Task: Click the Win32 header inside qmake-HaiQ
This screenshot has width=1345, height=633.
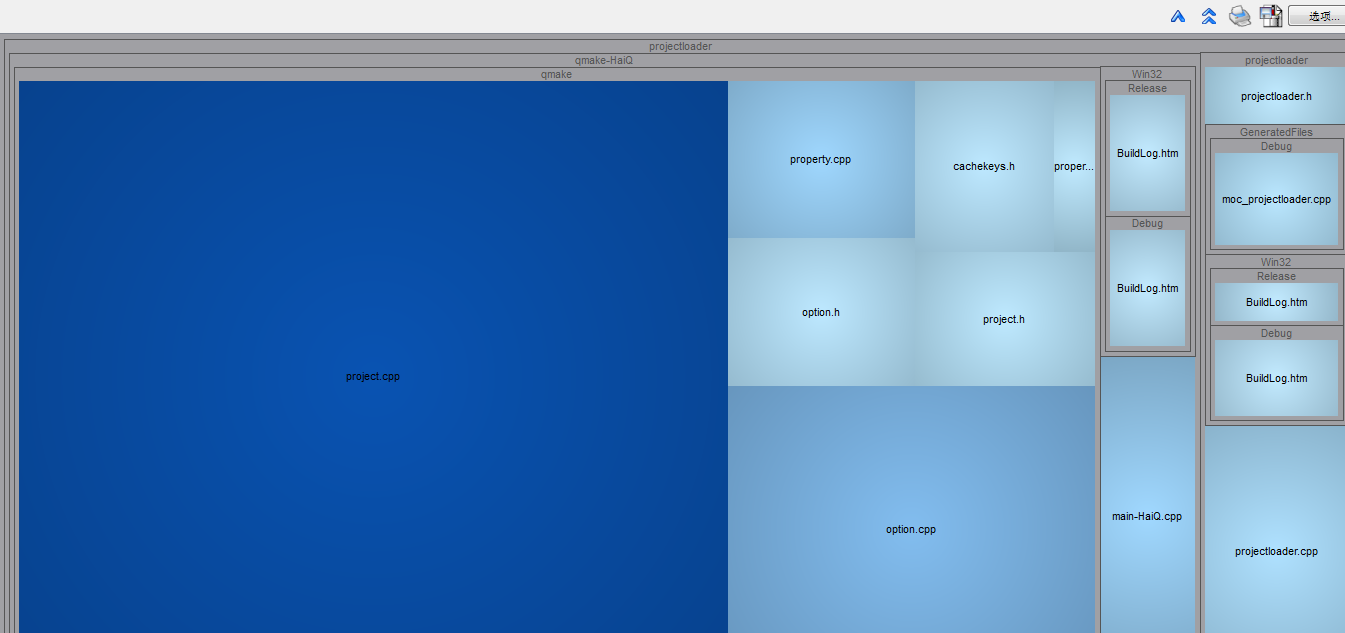Action: [x=1147, y=74]
